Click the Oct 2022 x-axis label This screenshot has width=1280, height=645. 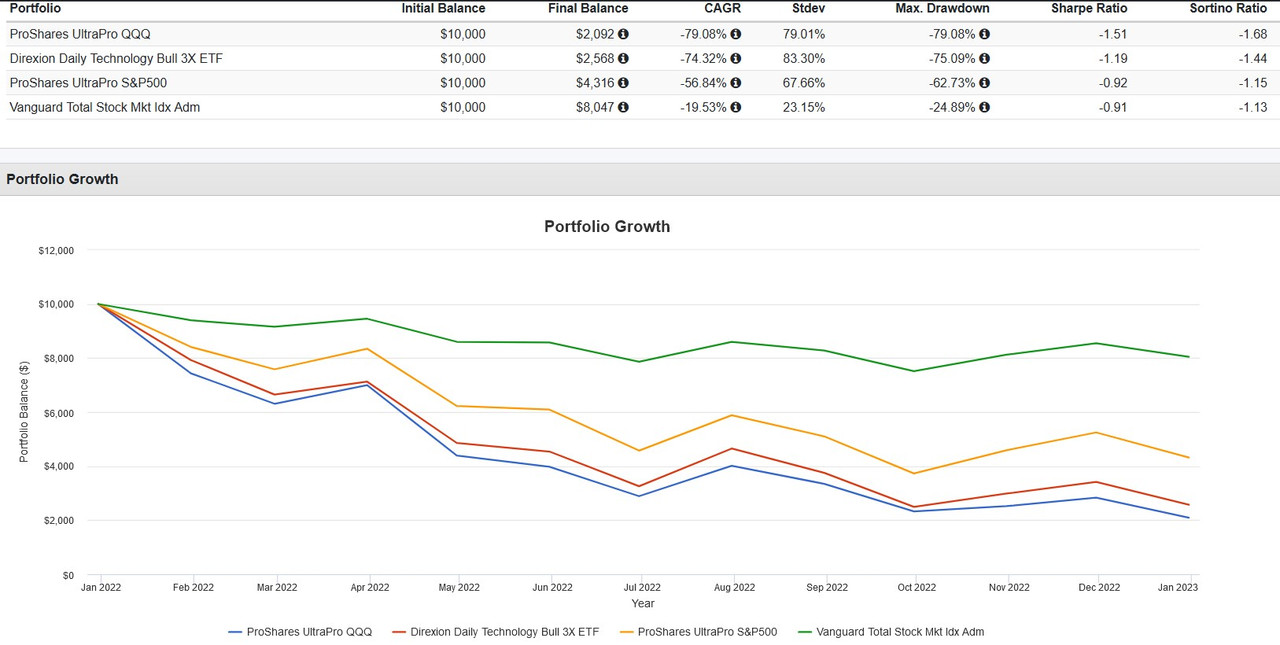pos(915,588)
